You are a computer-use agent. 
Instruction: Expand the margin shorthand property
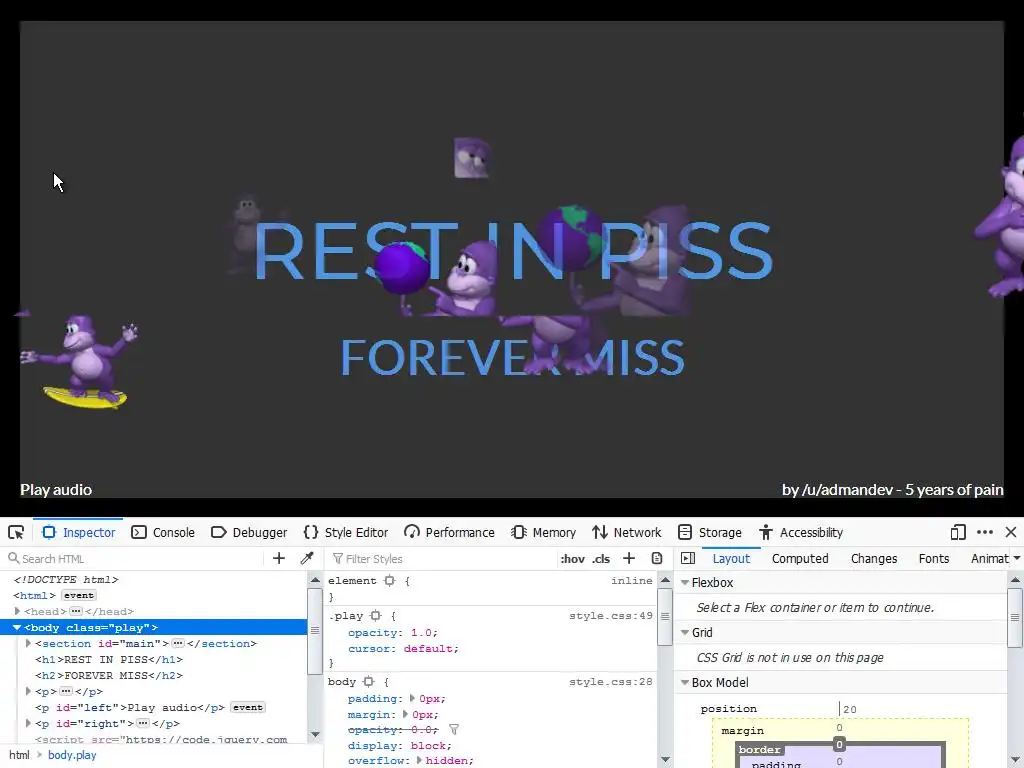pyautogui.click(x=405, y=714)
